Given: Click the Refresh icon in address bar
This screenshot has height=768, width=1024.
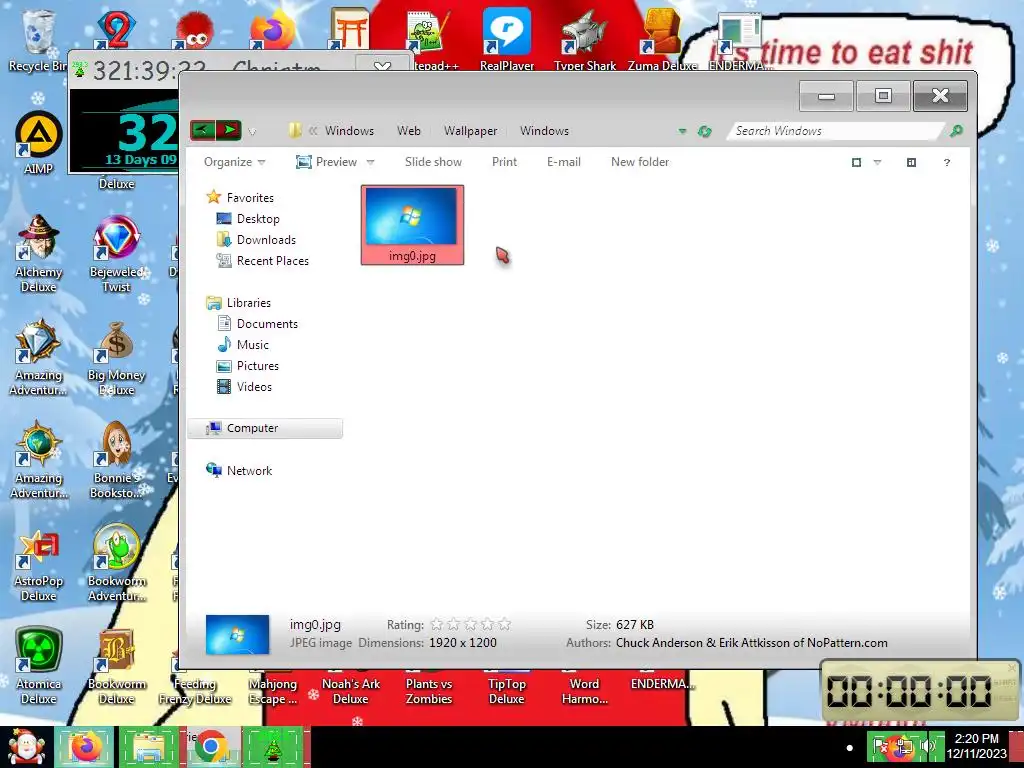Looking at the screenshot, I should click(x=704, y=131).
